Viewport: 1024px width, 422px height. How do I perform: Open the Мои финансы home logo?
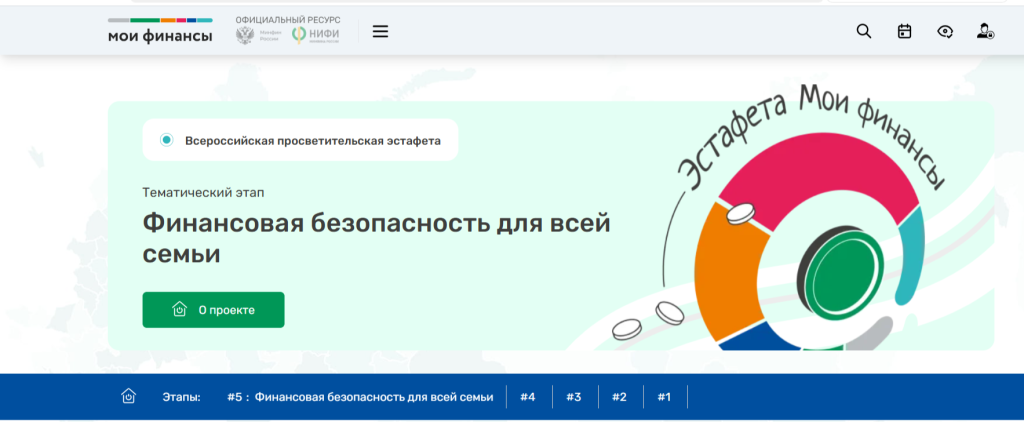[x=160, y=31]
